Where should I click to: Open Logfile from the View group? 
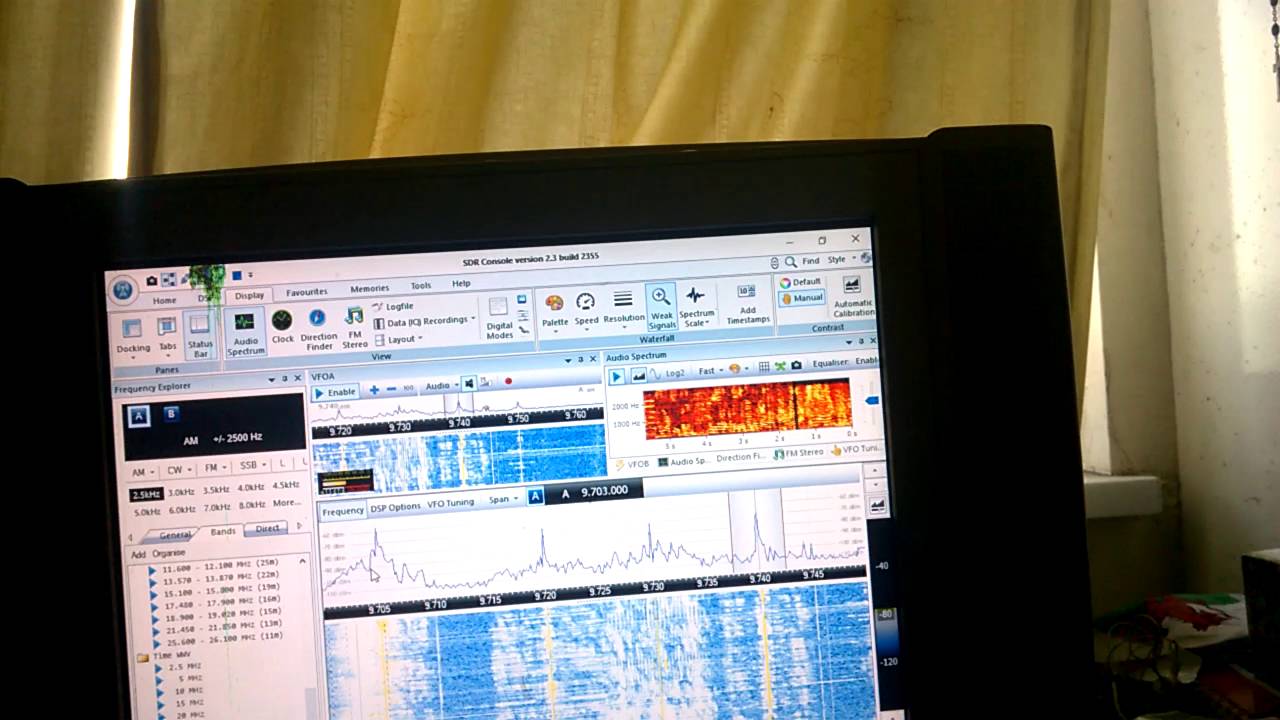(x=393, y=306)
